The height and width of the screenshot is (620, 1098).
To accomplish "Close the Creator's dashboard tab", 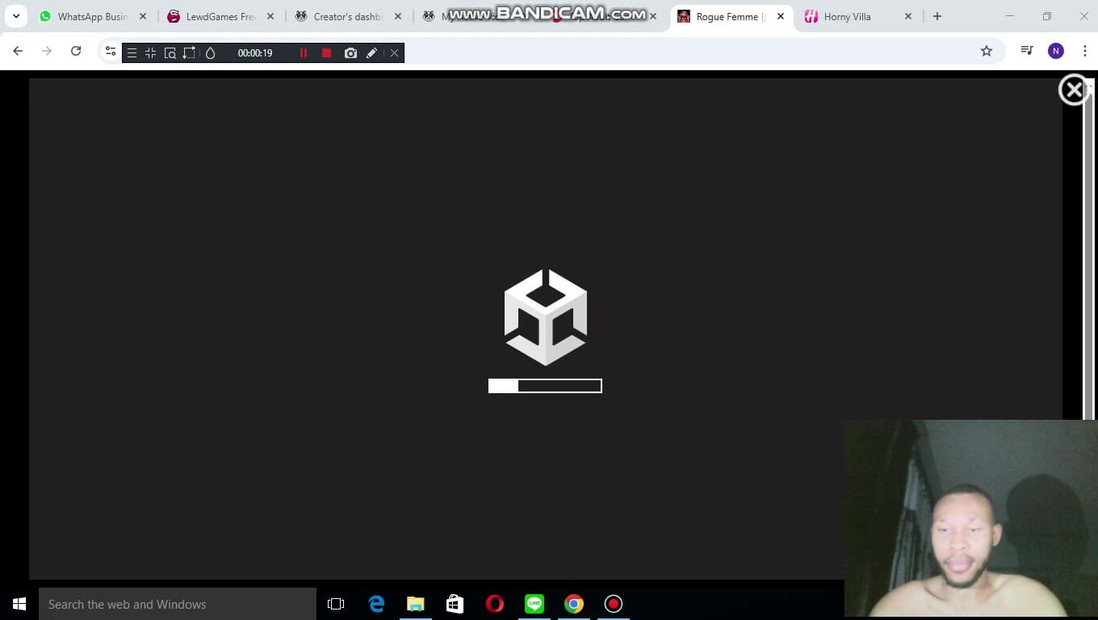I will 398,16.
